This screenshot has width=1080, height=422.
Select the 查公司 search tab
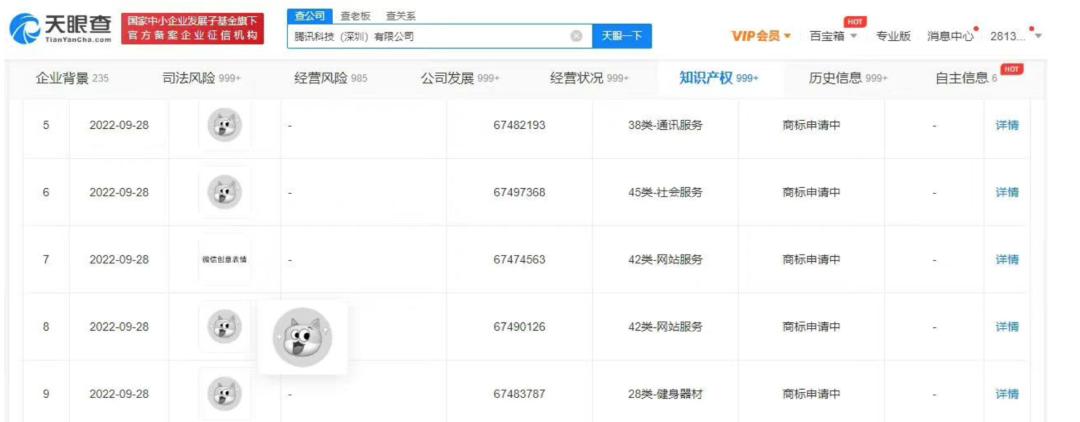pyautogui.click(x=309, y=16)
